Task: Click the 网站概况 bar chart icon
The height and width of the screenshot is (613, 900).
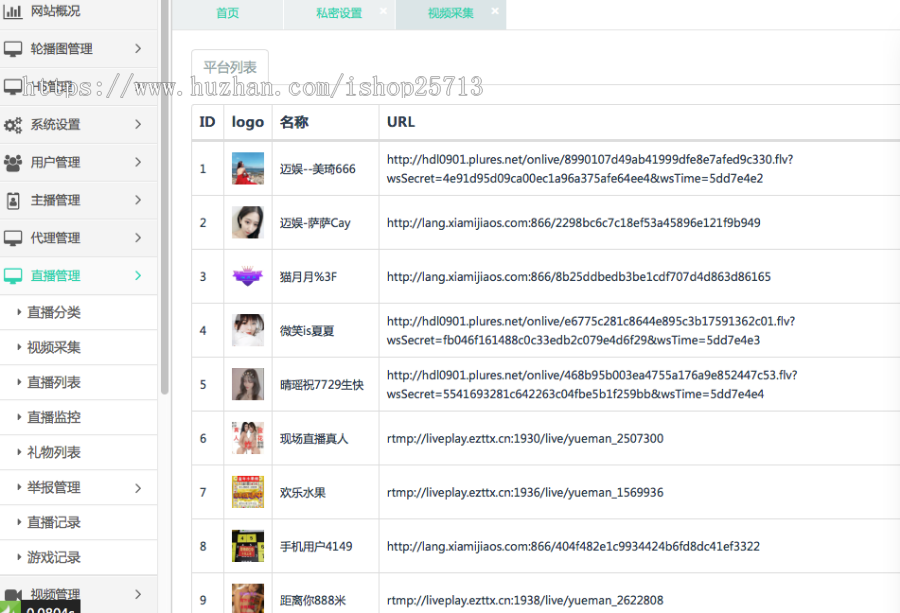Action: coord(13,12)
